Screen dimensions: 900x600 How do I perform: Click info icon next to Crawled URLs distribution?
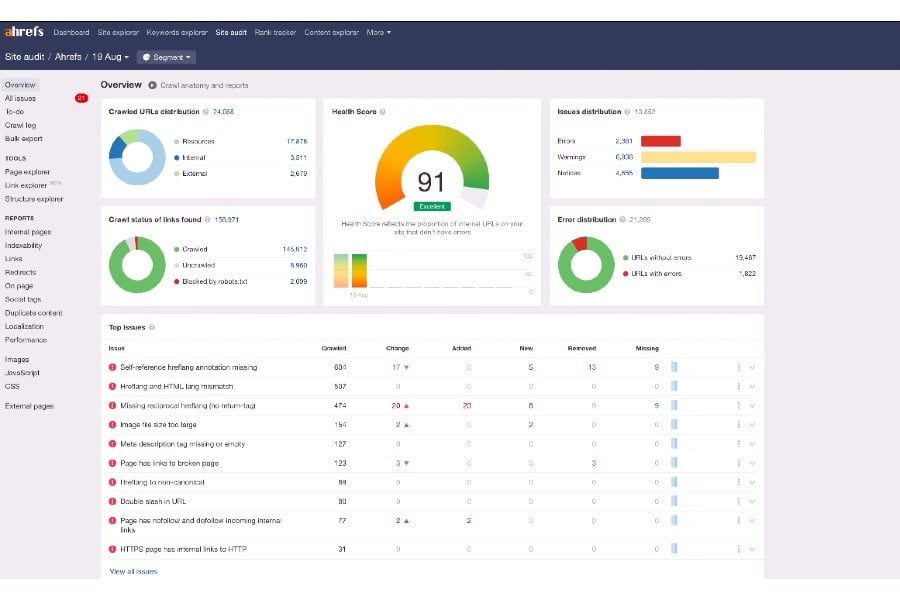click(x=205, y=111)
